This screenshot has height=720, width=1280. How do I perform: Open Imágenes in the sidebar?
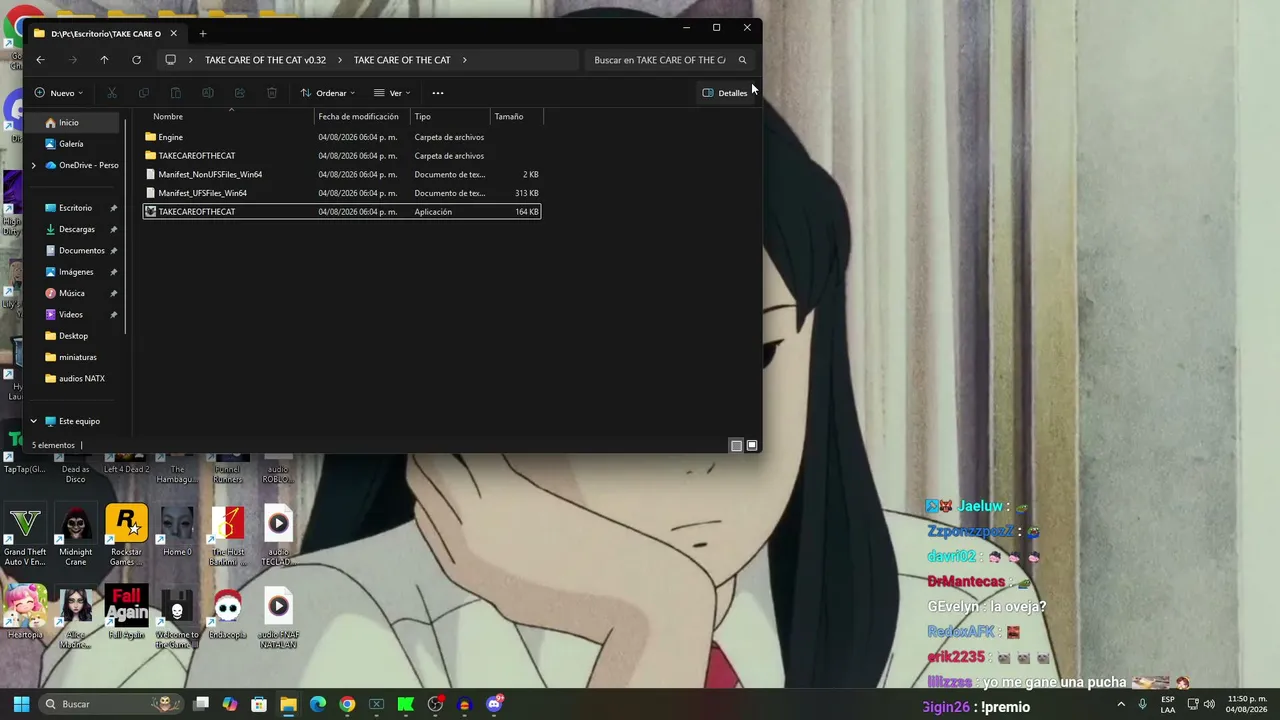coord(76,272)
